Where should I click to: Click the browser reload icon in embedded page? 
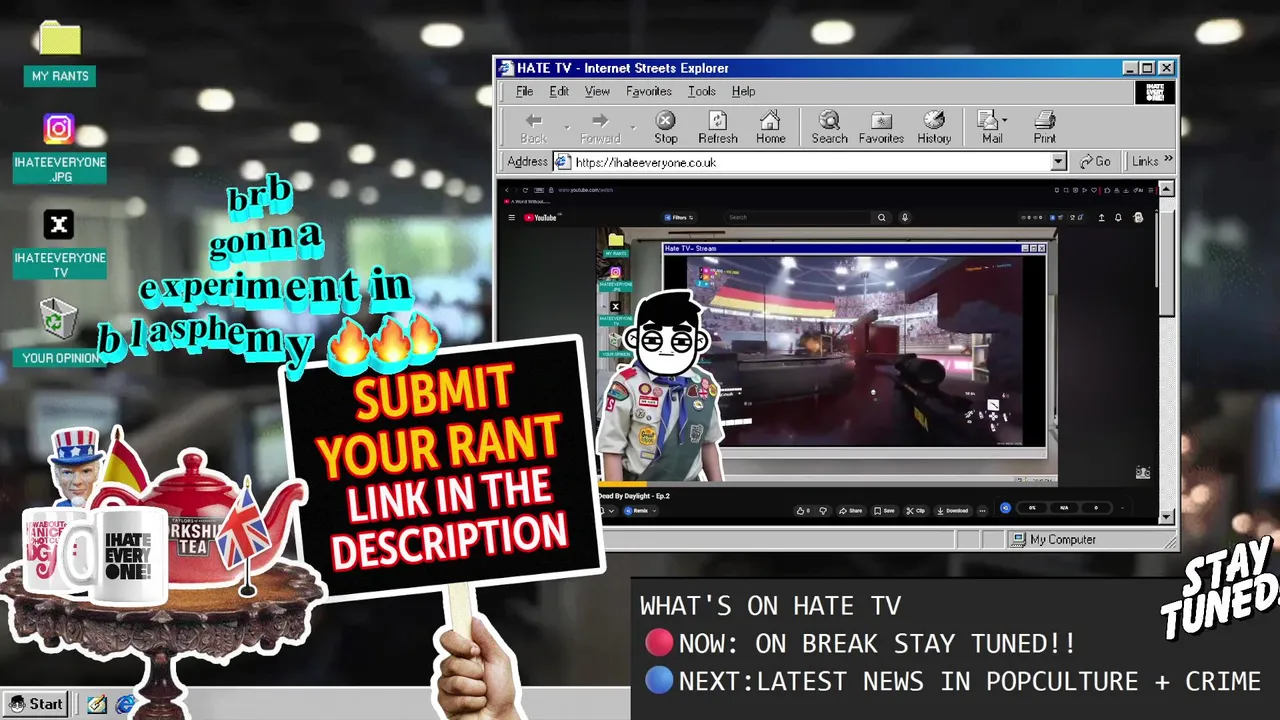(x=525, y=190)
